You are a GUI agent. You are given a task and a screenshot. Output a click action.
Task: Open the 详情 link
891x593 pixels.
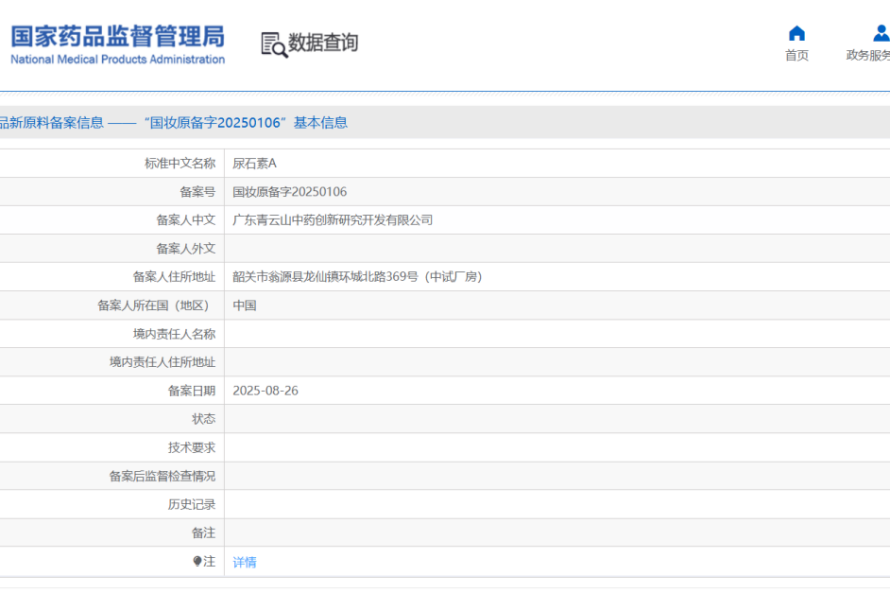244,562
